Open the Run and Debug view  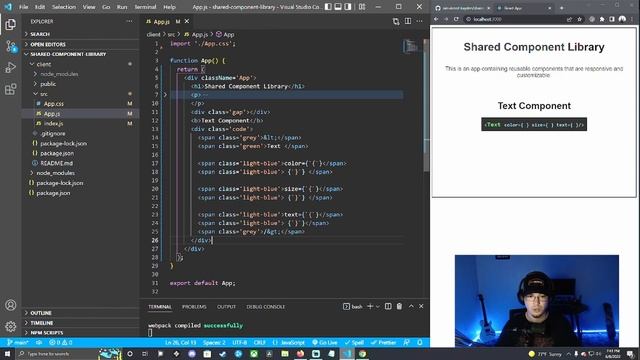[x=11, y=67]
